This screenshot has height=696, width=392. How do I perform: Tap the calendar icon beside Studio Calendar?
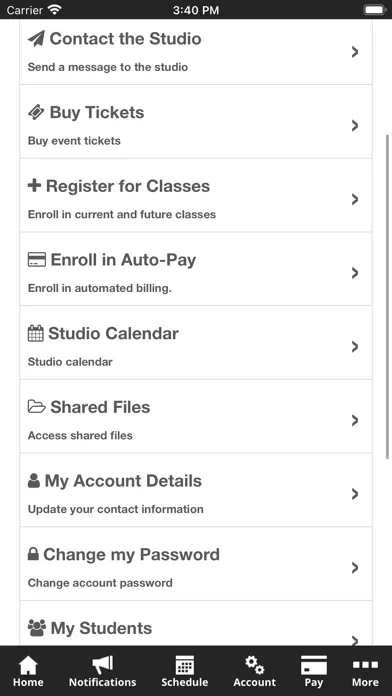point(36,333)
